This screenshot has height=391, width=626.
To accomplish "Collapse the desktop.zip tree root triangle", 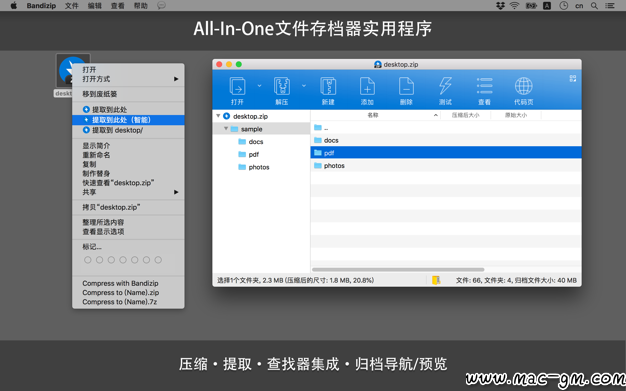I will [x=218, y=116].
